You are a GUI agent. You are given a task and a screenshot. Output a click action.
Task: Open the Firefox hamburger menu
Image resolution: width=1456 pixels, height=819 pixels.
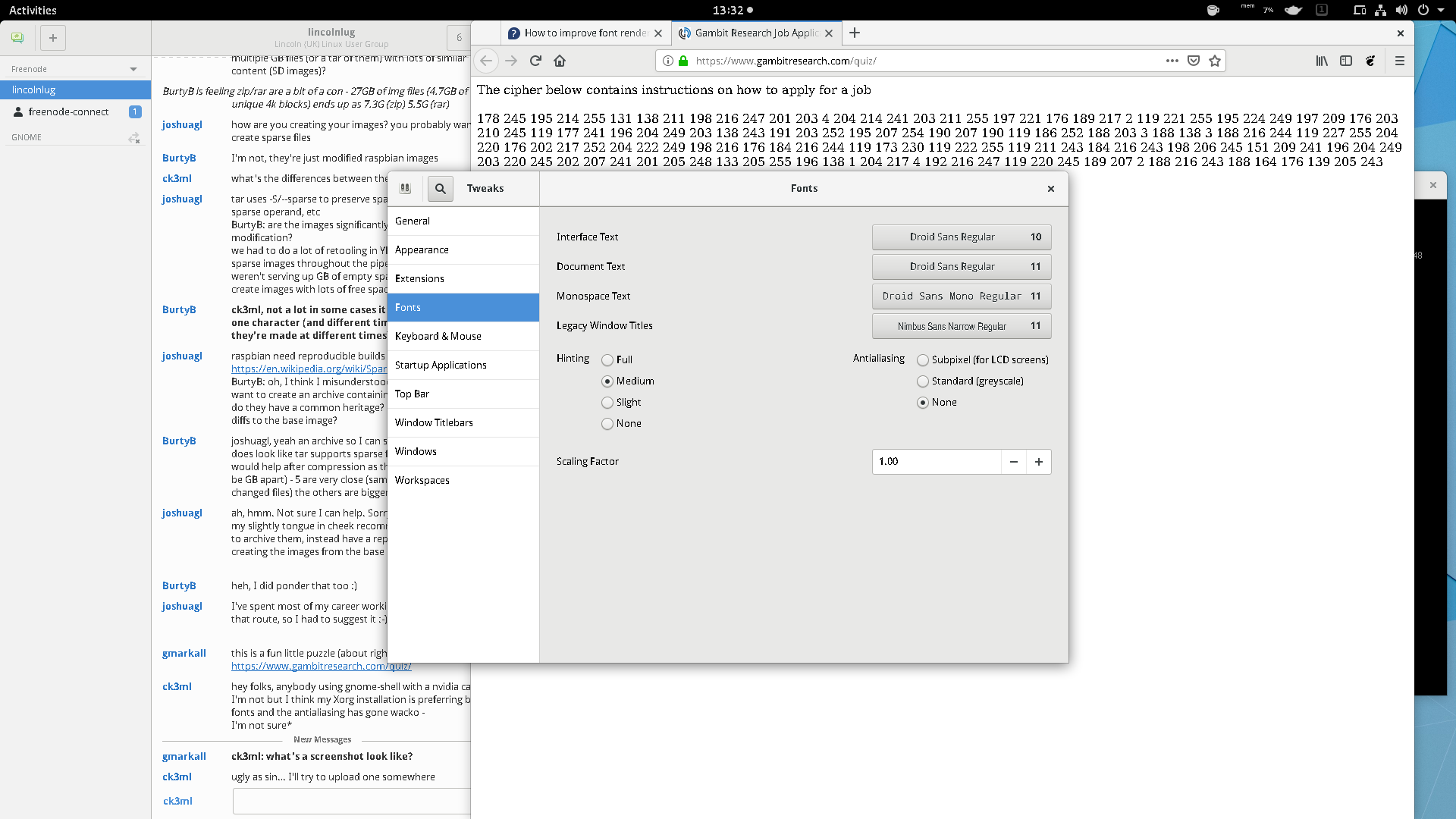click(x=1400, y=61)
